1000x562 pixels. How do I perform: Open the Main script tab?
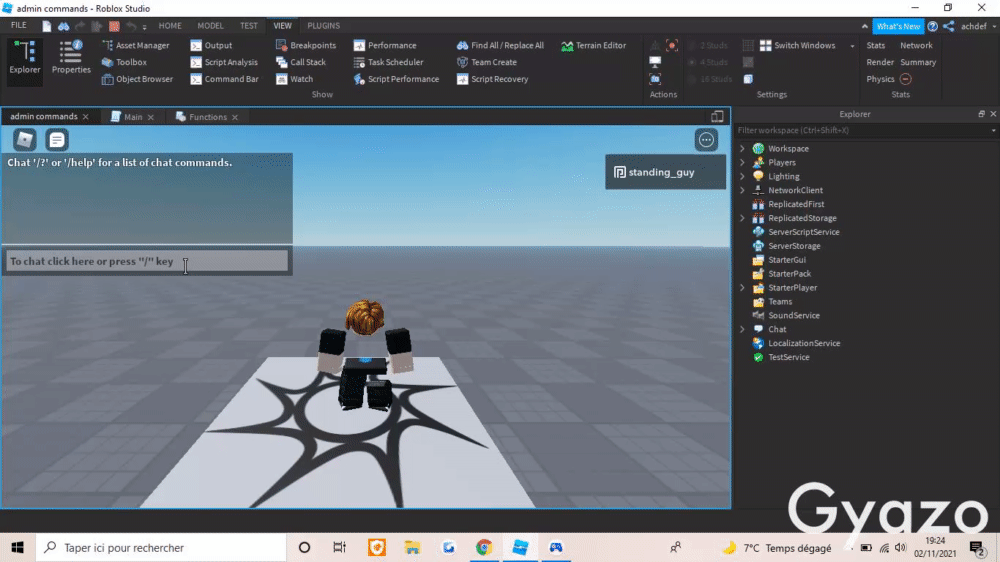tap(133, 117)
